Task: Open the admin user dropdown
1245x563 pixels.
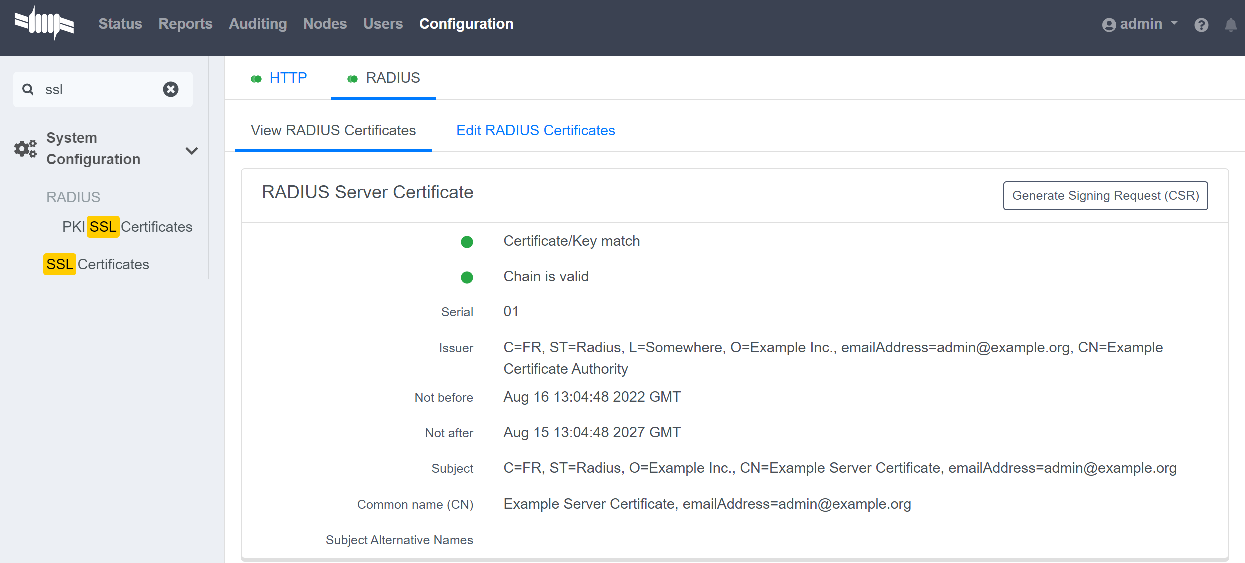Action: pyautogui.click(x=1140, y=24)
